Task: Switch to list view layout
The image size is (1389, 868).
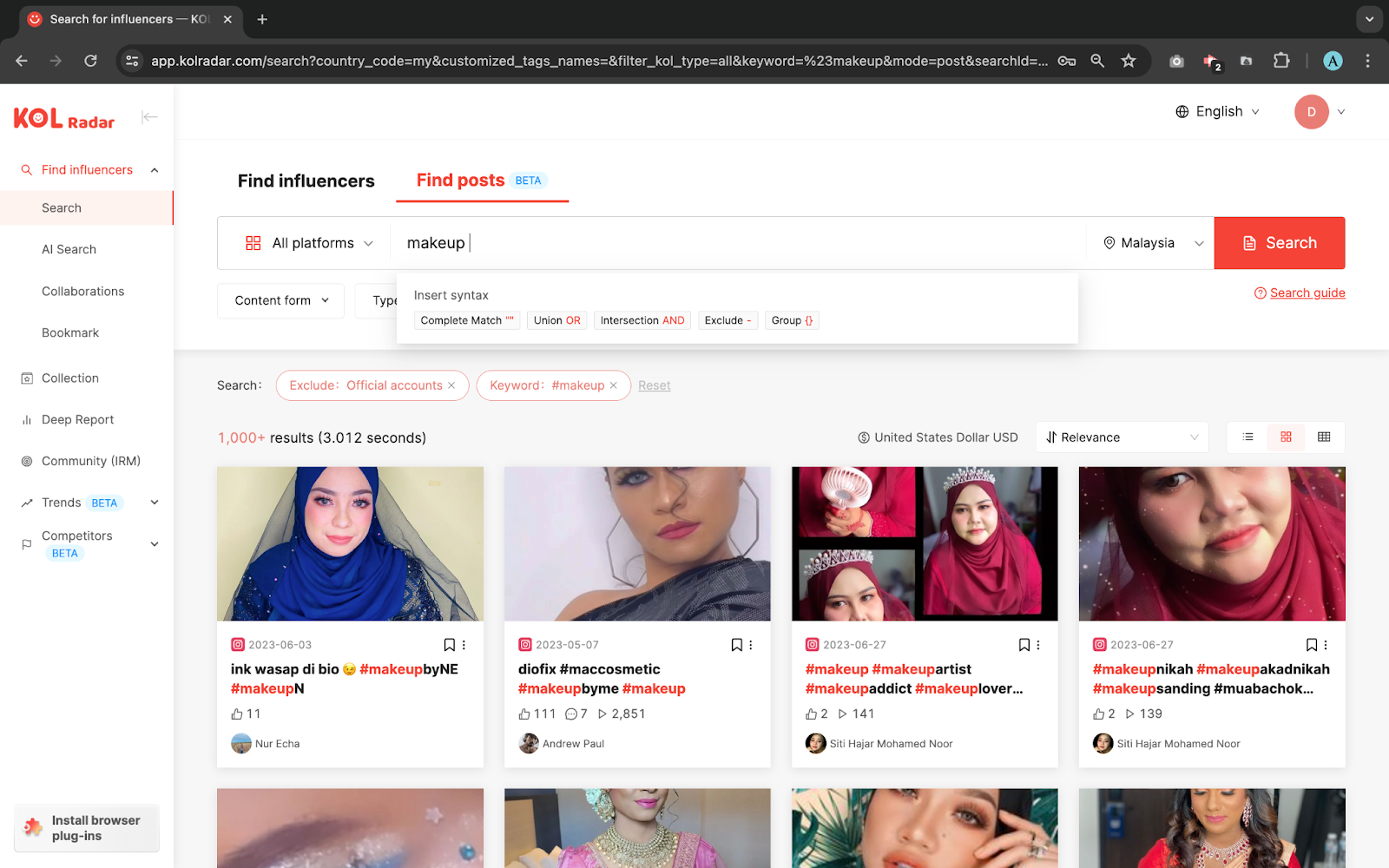Action: [x=1247, y=437]
